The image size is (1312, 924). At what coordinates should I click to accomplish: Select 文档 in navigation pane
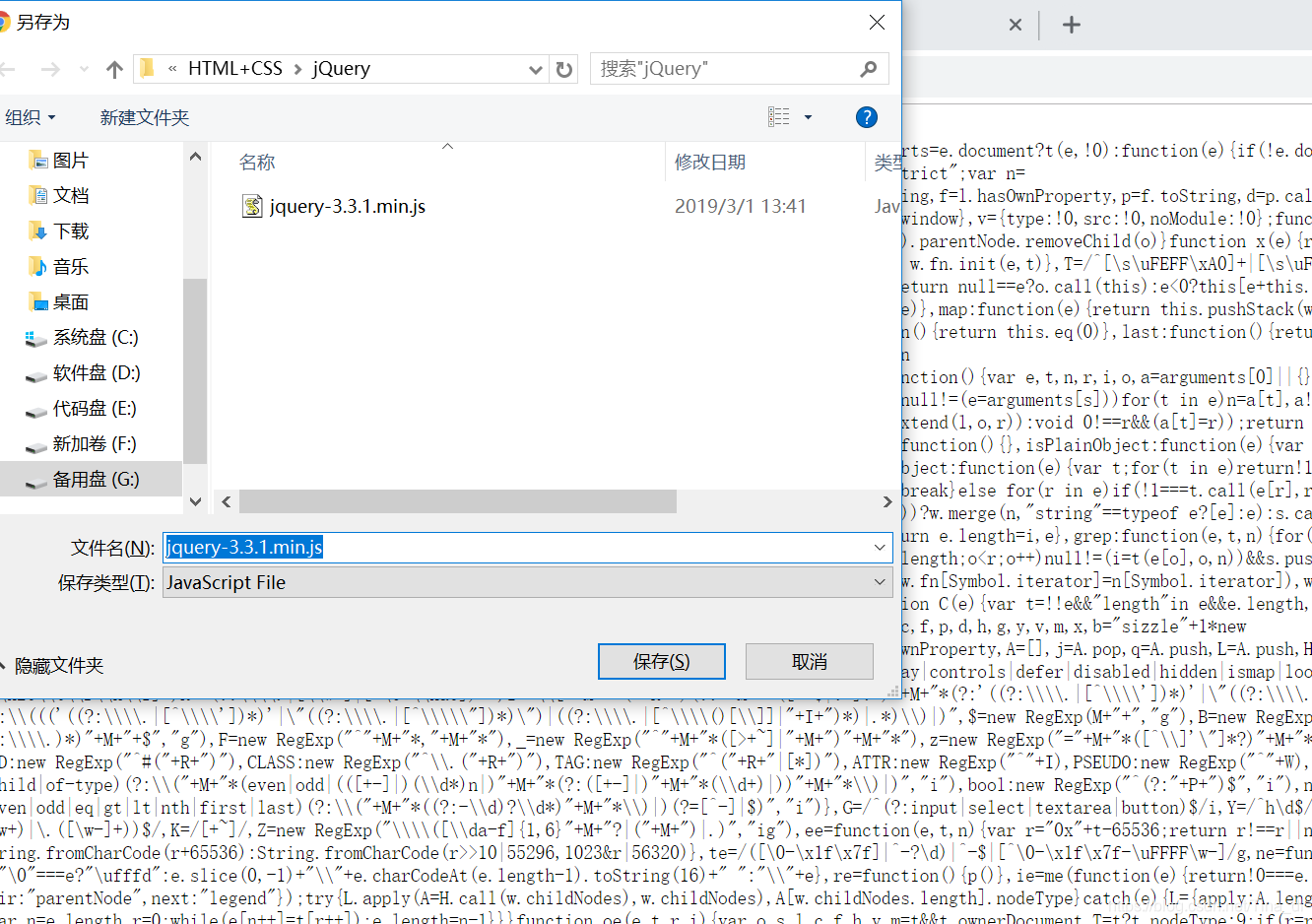59,196
